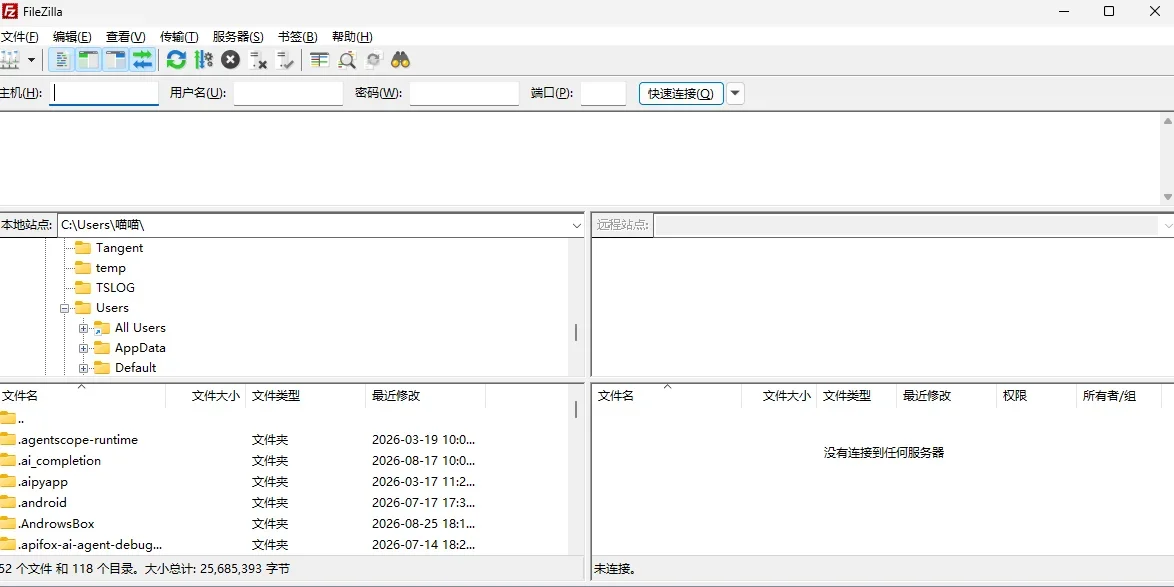Select the .aipyapp folder row
Viewport: 1174px width, 587px height.
(285, 481)
